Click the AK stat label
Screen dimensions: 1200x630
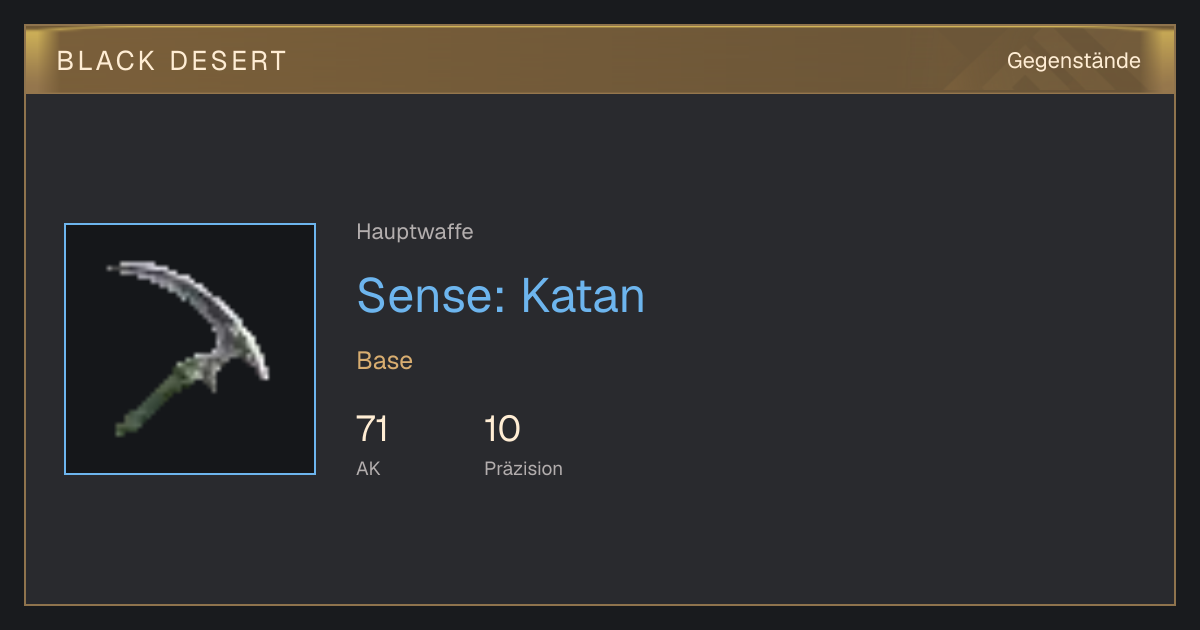(368, 468)
